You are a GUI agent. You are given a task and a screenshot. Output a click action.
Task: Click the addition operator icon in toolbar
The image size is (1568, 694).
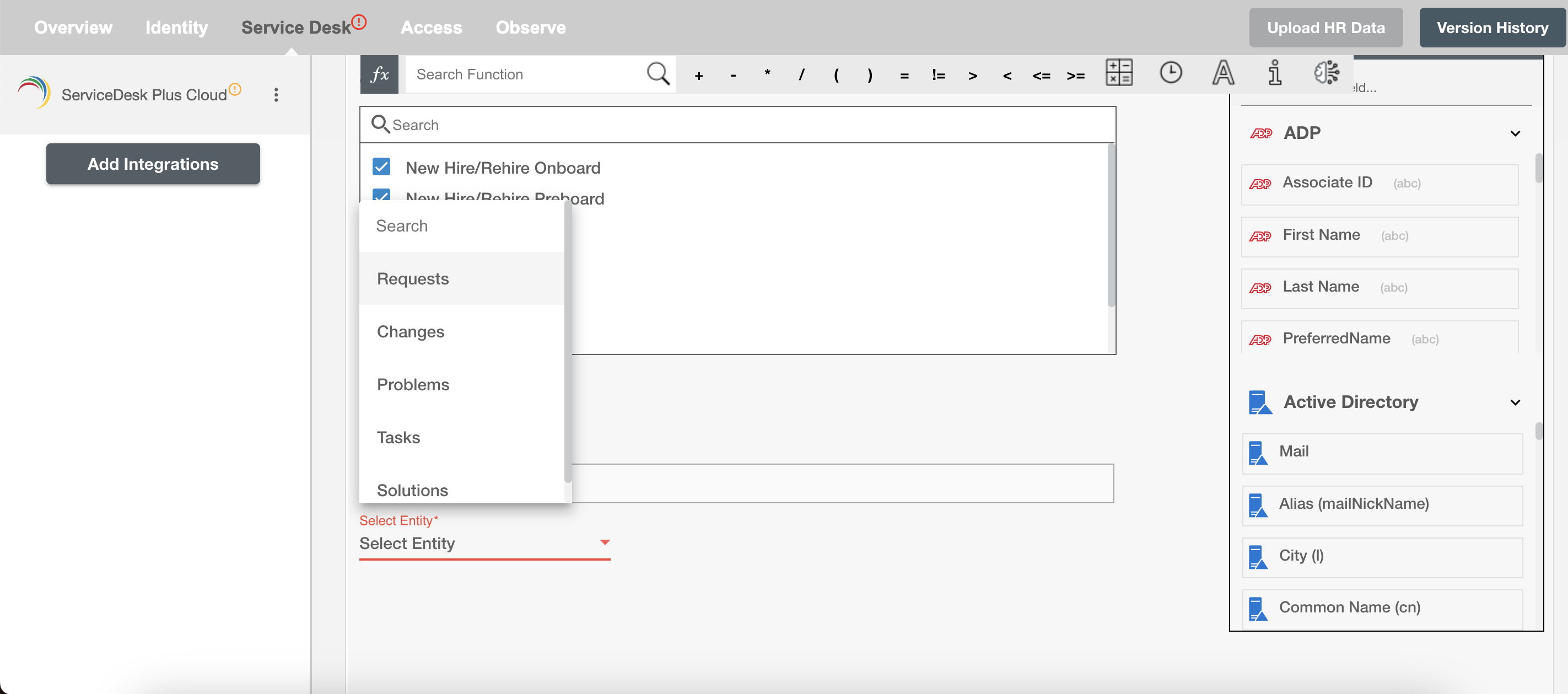(x=699, y=74)
